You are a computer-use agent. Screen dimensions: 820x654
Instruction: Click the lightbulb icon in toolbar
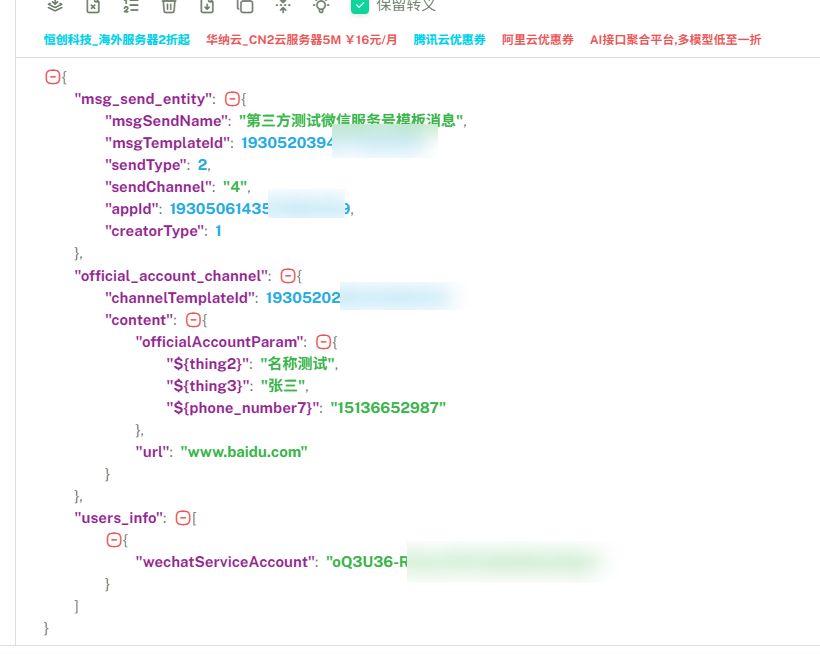pyautogui.click(x=321, y=6)
